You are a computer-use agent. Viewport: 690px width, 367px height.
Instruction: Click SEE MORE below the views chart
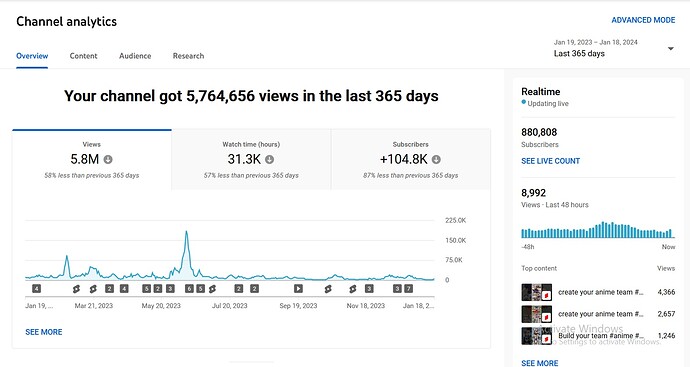44,332
